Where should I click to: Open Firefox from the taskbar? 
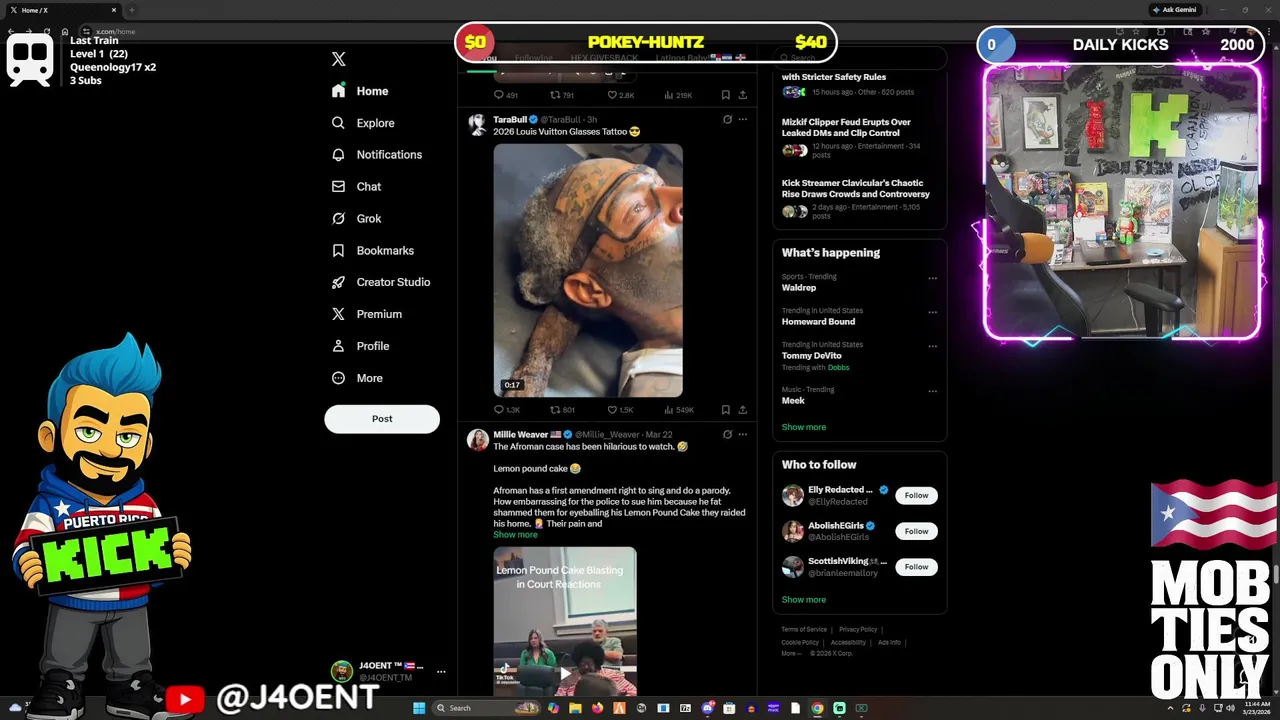point(597,708)
